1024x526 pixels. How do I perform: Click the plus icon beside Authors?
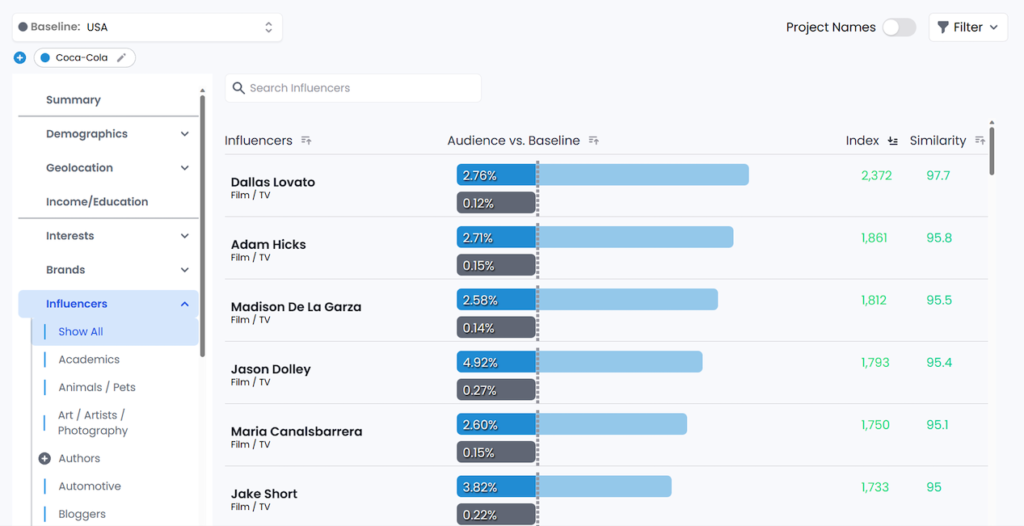click(x=44, y=459)
